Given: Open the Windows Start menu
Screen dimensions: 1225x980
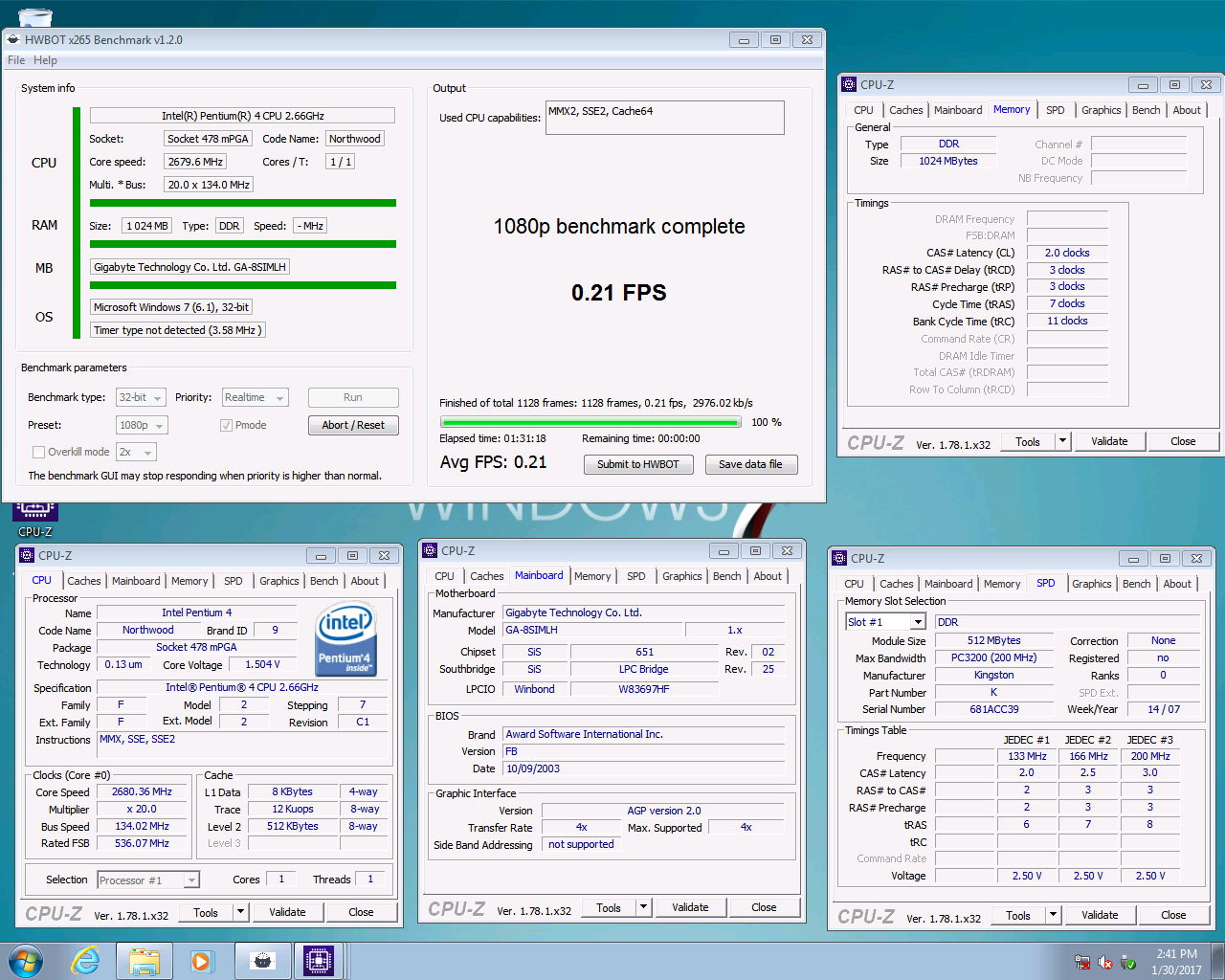Looking at the screenshot, I should point(26,960).
